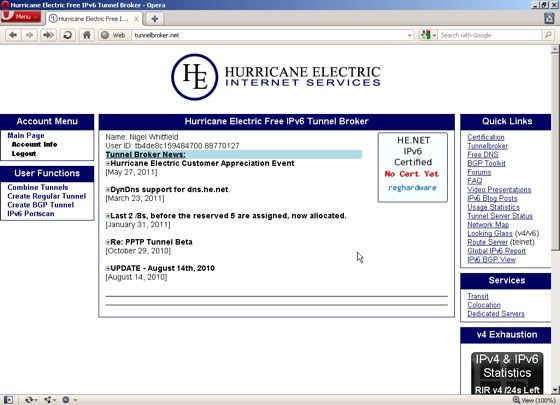Open IPv6 Portscan function
This screenshot has height=405, width=560.
(x=31, y=214)
